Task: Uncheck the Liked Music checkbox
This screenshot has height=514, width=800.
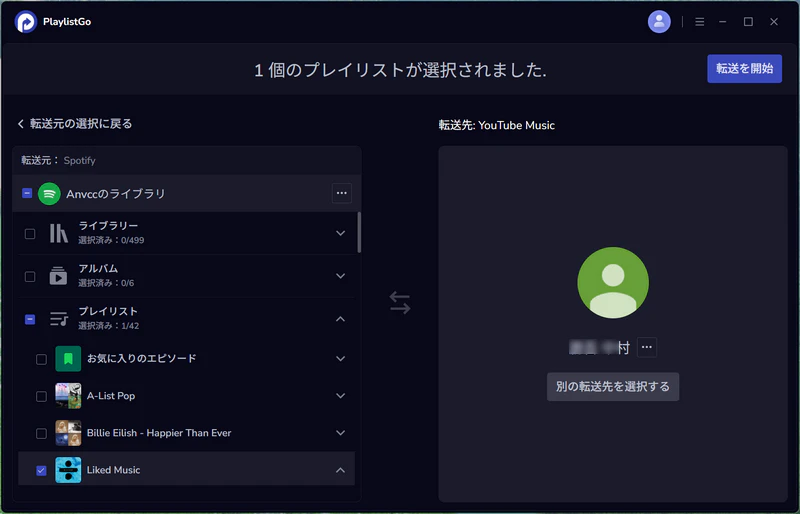Action: [x=41, y=471]
